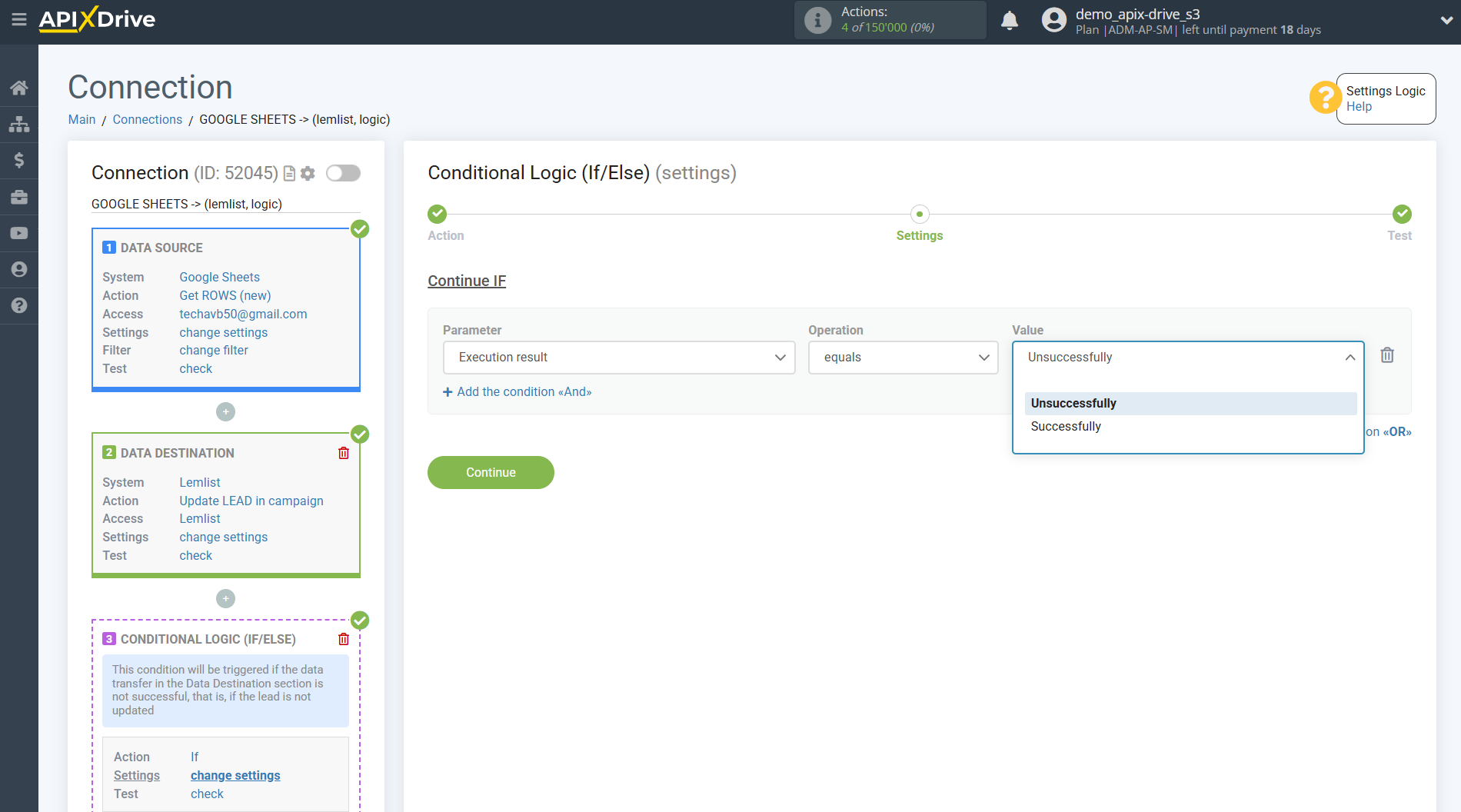Open the Google Sheets system link
Viewport: 1461px width, 812px height.
pos(220,277)
